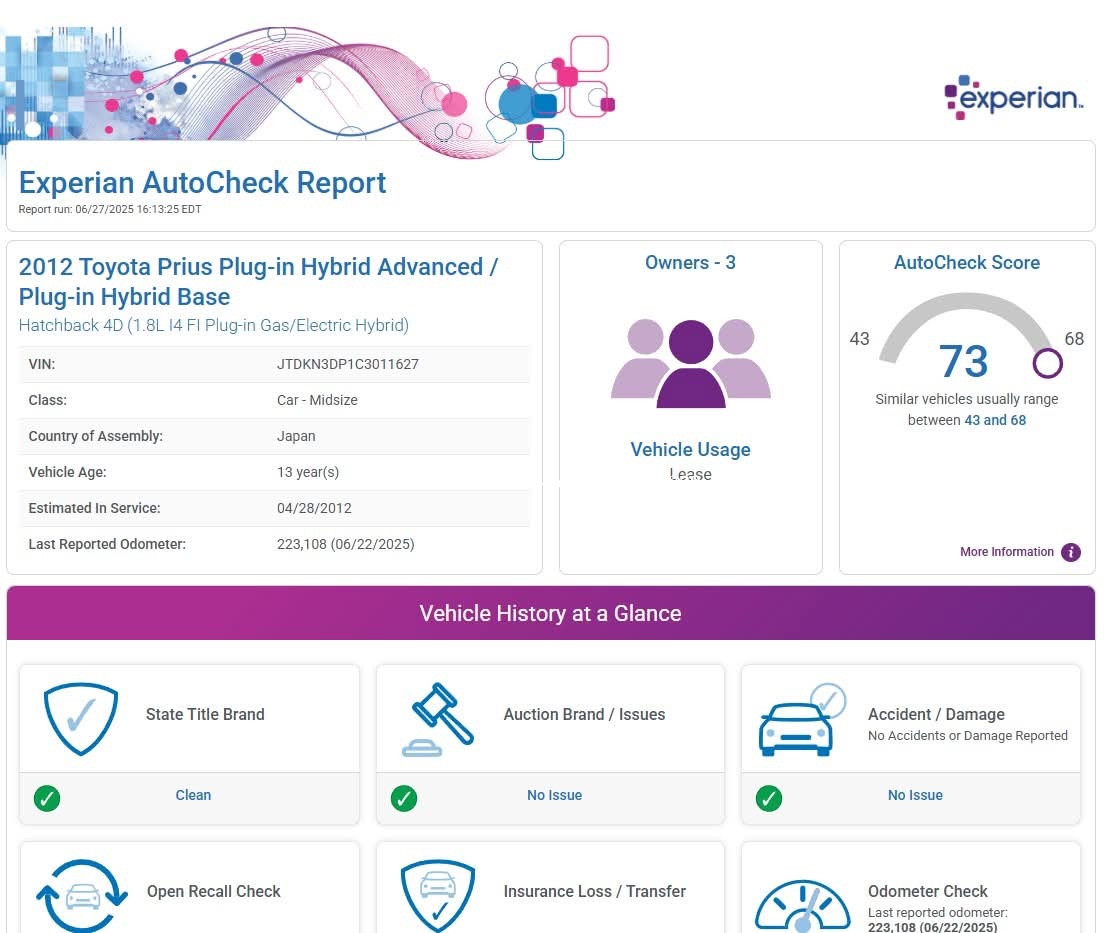Click the similar vehicles range text
Viewport: 1119px width, 933px height.
(x=967, y=410)
